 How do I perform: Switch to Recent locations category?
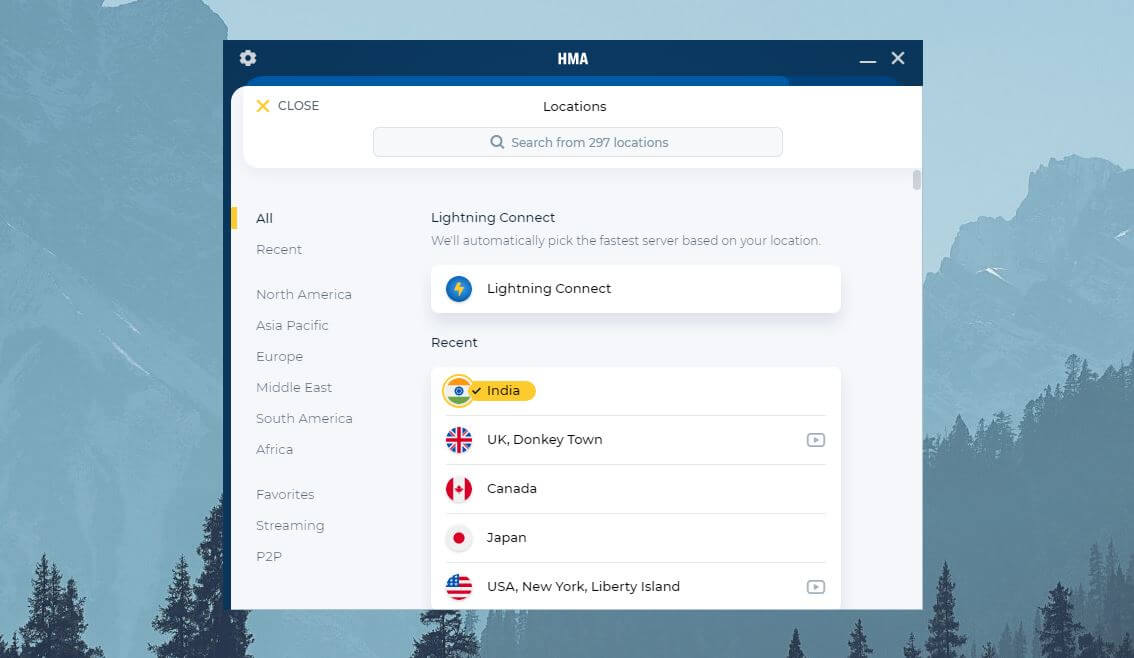pos(278,249)
